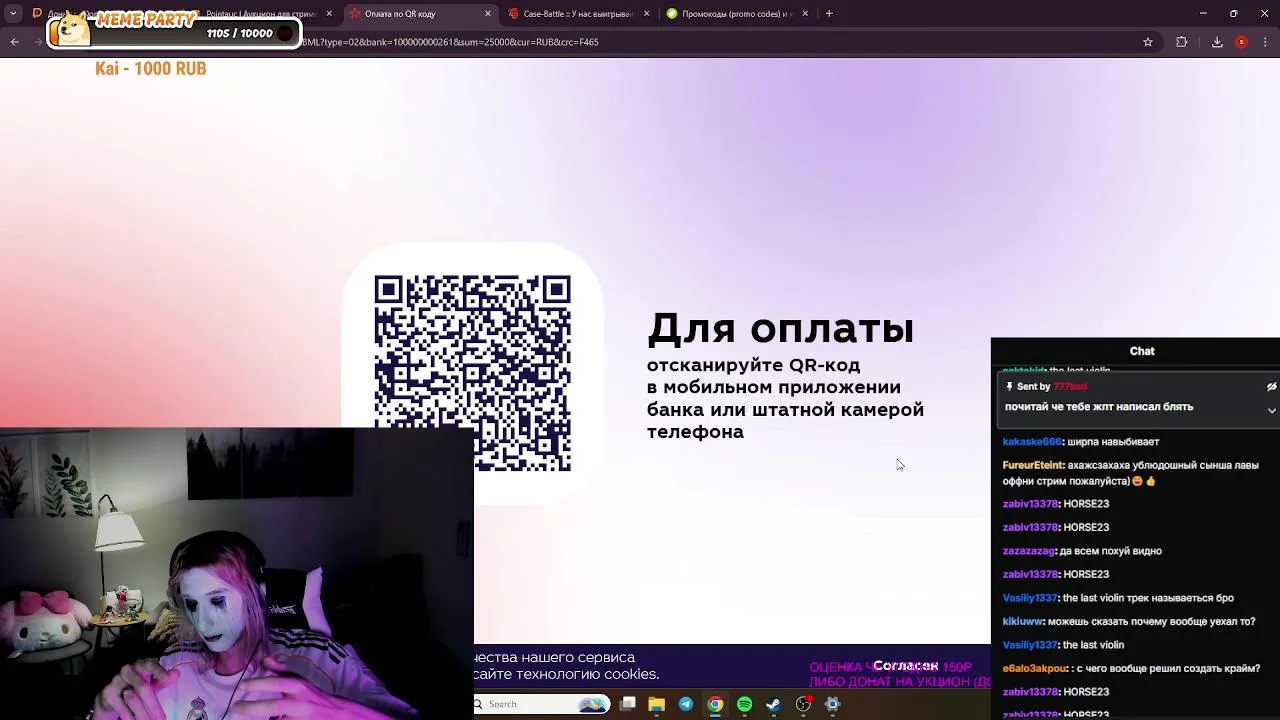
Task: Click the payment QR code image
Action: [x=472, y=373]
